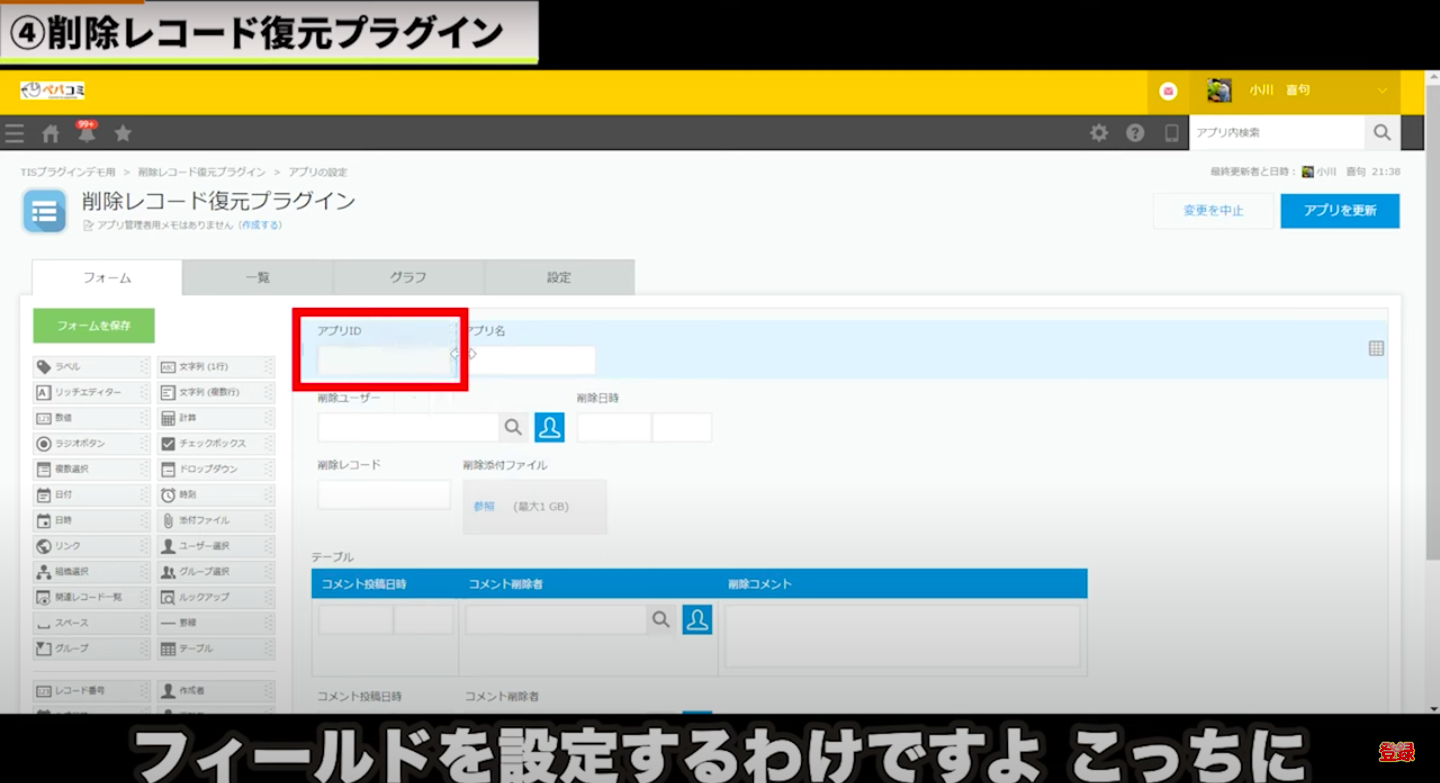Click the table settings grid icon at row end

click(x=1376, y=348)
